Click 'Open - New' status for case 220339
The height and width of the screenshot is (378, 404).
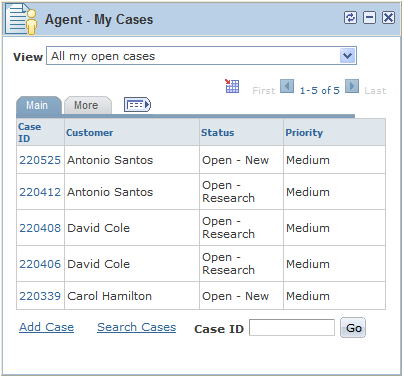235,296
